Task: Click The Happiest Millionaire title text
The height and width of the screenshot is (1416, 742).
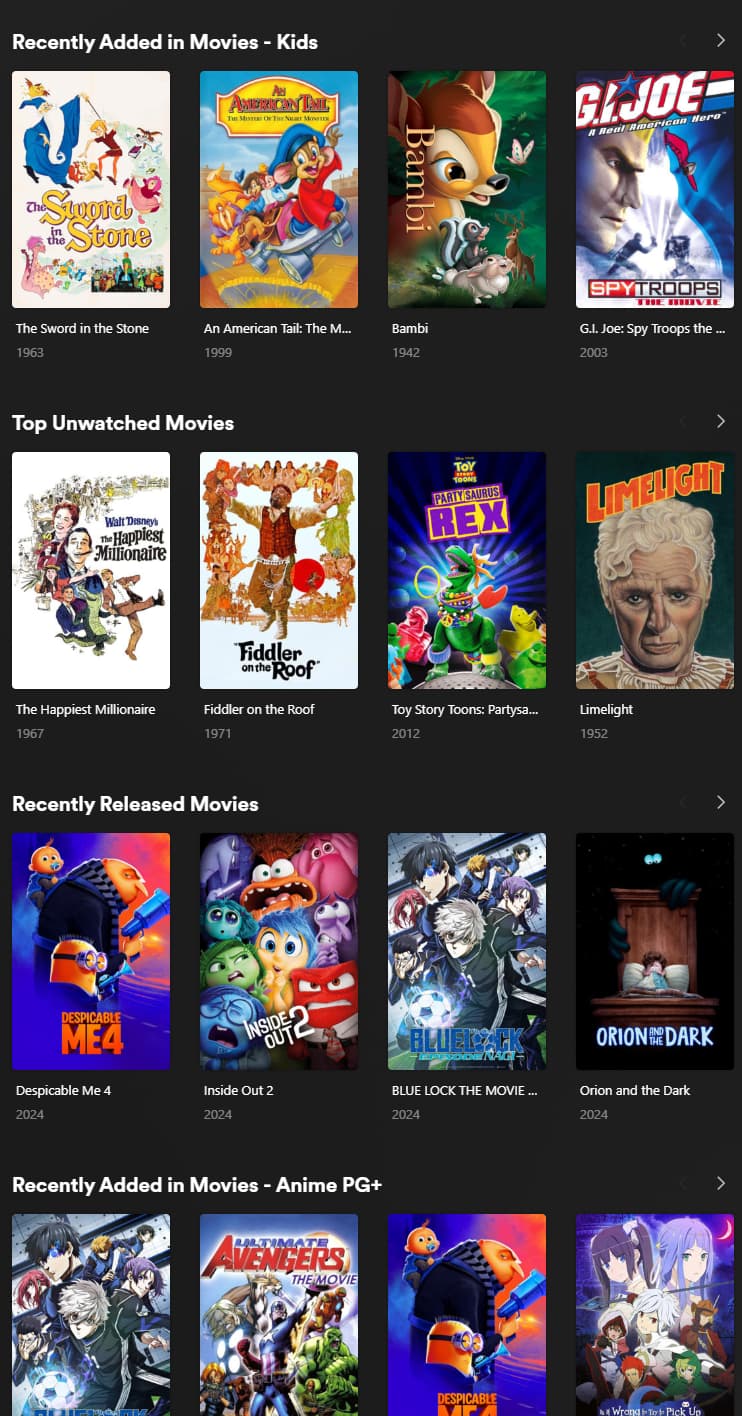Action: coord(86,709)
